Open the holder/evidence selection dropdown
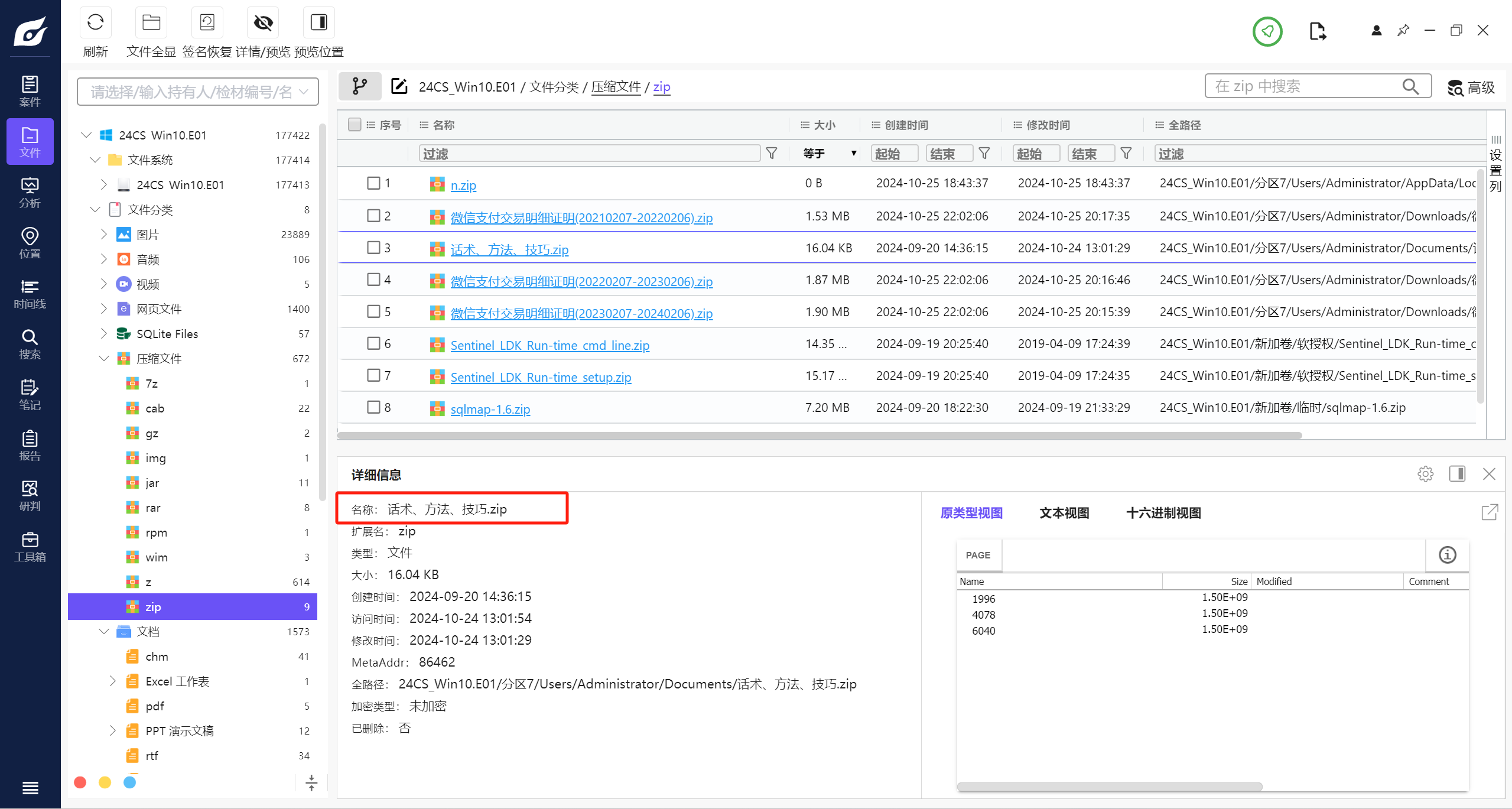This screenshot has width=1512, height=809. pyautogui.click(x=198, y=92)
